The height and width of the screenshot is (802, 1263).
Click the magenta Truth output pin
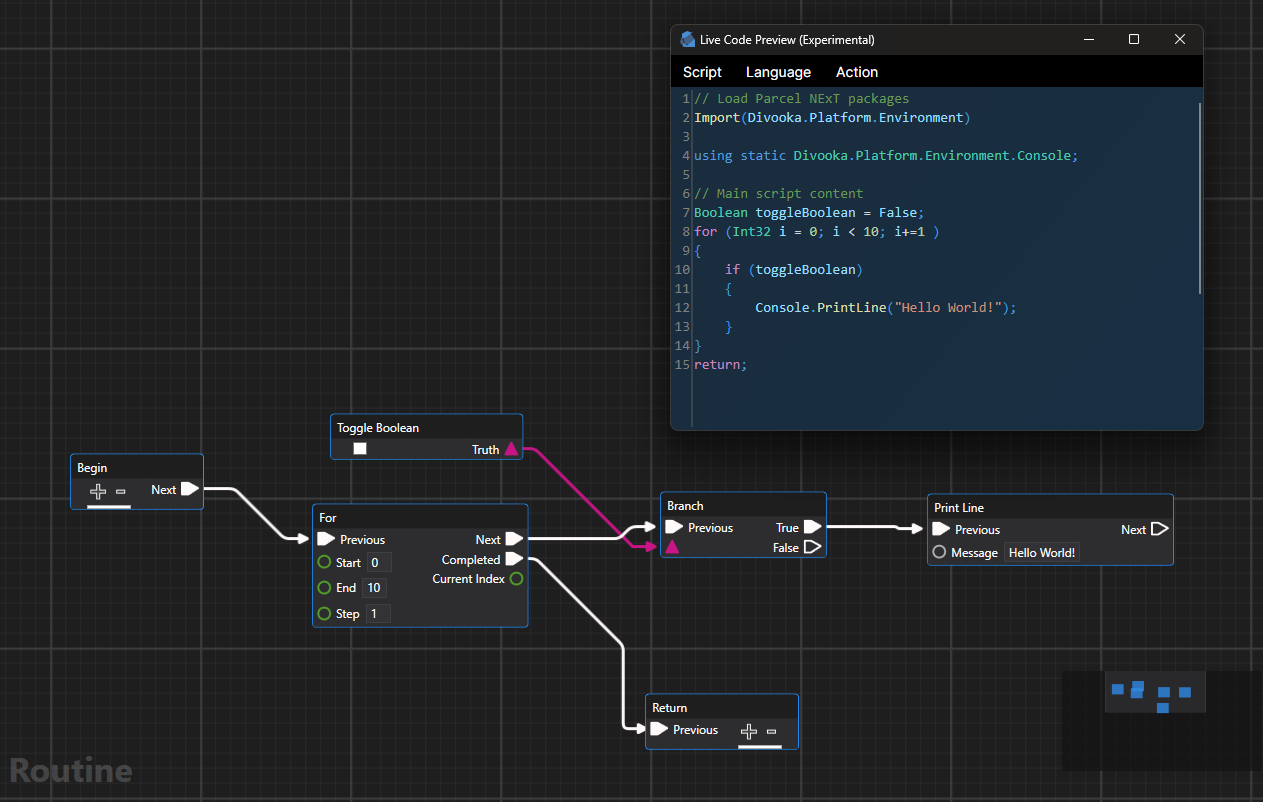(511, 449)
